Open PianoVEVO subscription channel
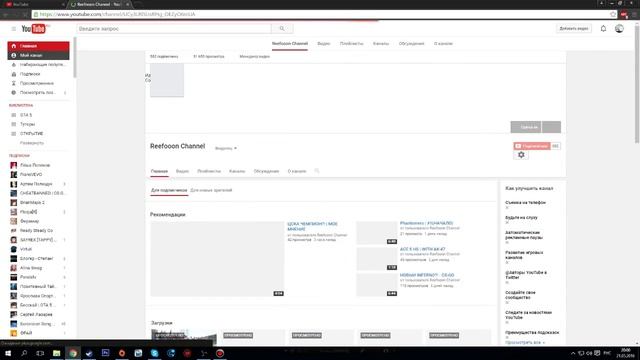Image resolution: width=640 pixels, height=360 pixels. 31,174
